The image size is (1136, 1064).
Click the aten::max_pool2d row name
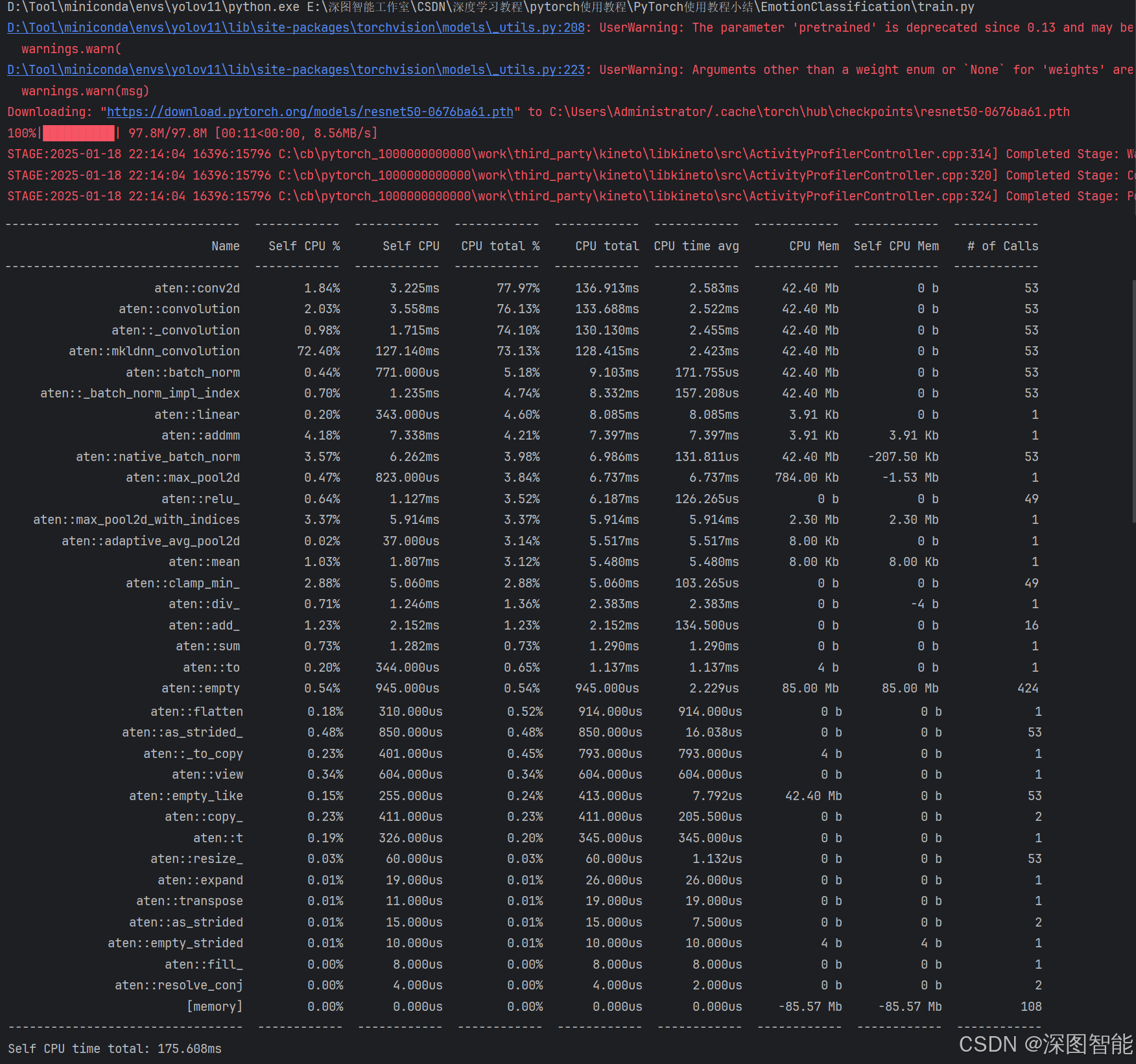point(183,478)
